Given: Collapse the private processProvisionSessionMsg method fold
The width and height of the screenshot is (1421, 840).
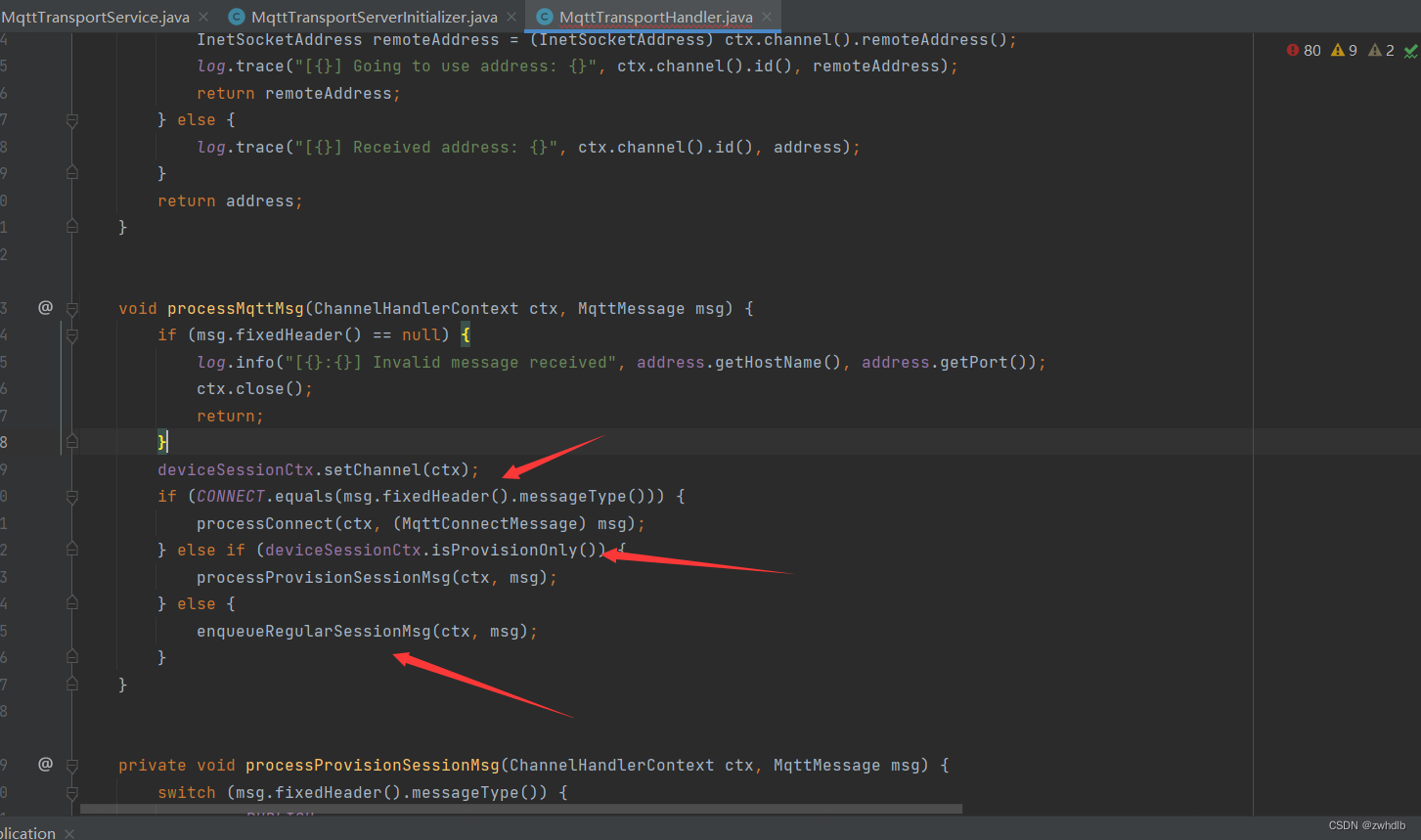Looking at the screenshot, I should 72,765.
